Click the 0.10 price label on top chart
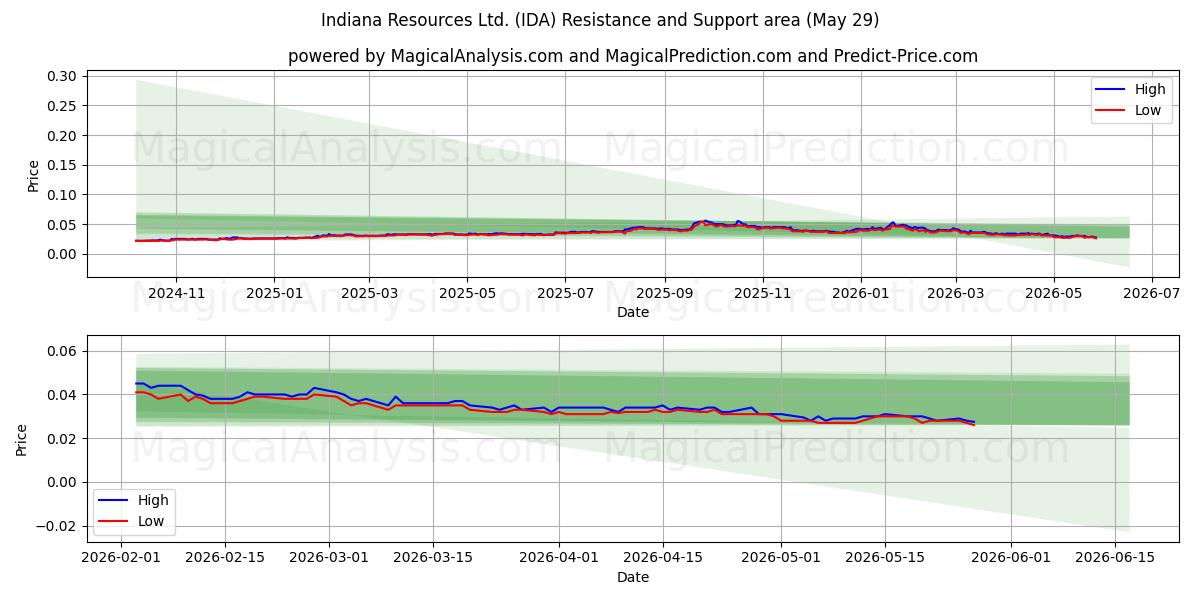The width and height of the screenshot is (1200, 600). (62, 195)
